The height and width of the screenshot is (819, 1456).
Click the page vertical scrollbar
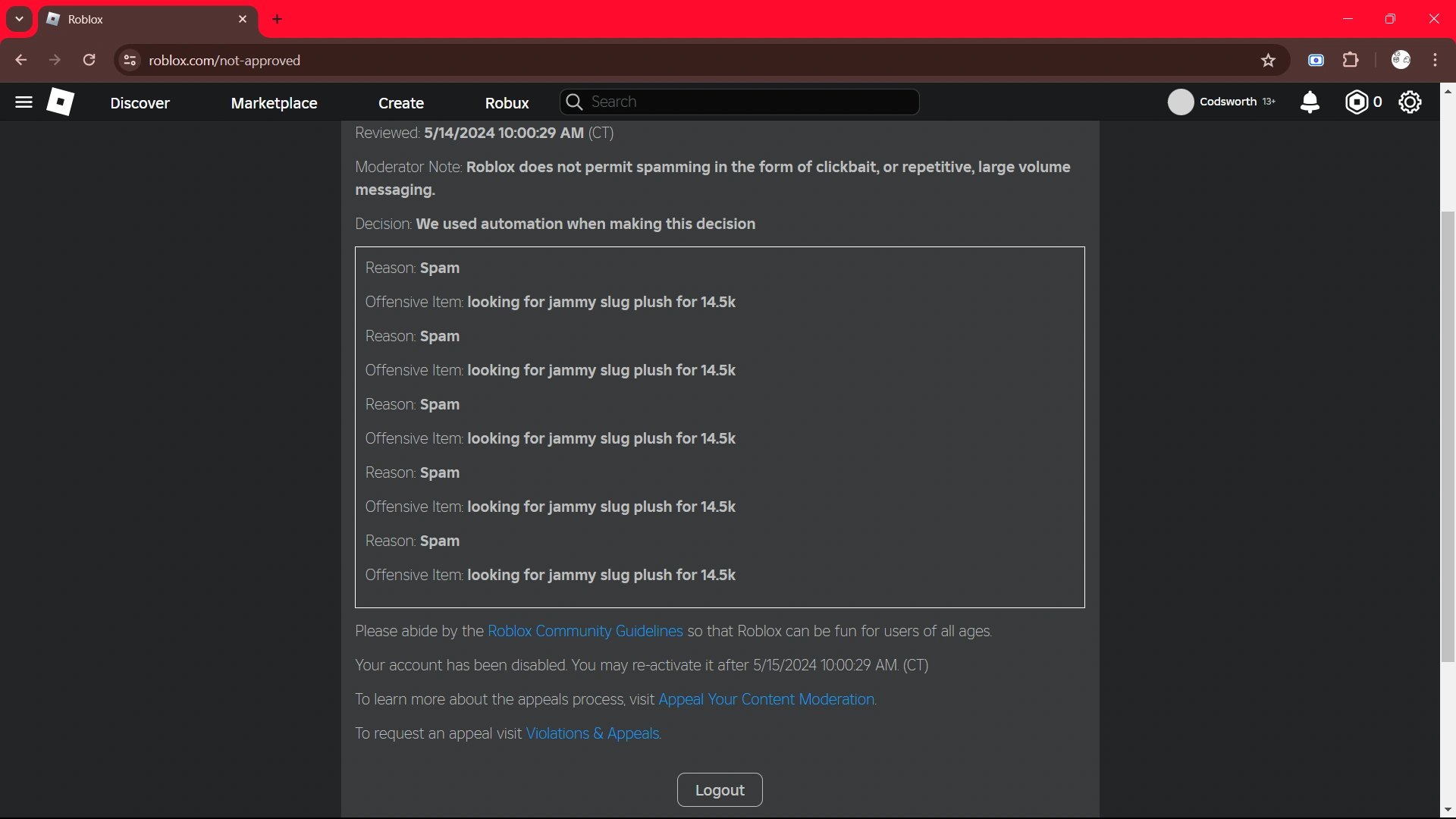click(1448, 436)
